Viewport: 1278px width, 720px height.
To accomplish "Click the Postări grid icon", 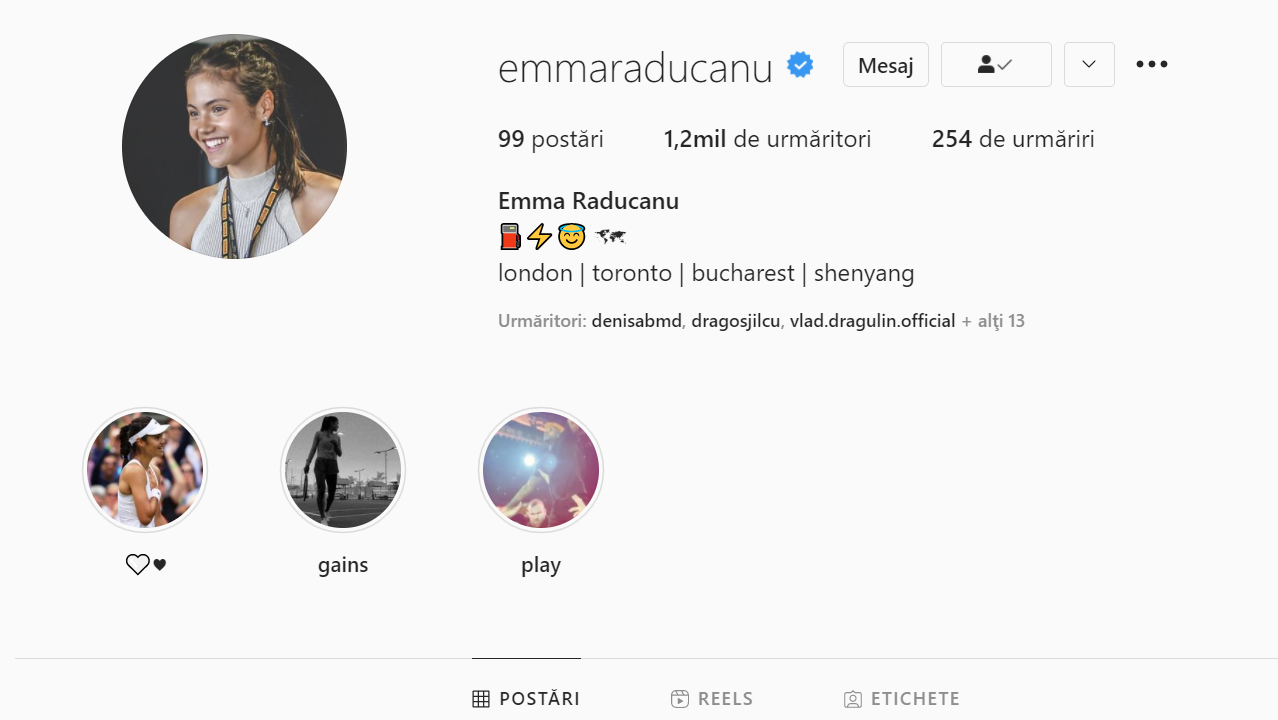I will (x=481, y=699).
